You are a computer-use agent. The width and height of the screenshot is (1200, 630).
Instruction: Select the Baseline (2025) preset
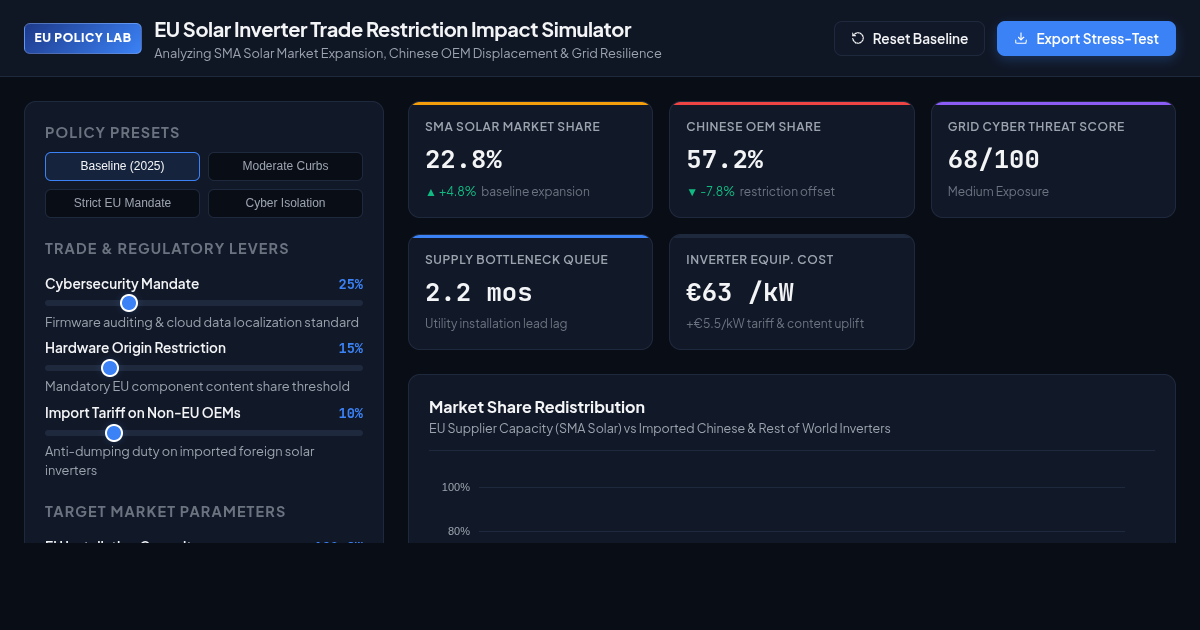[122, 166]
